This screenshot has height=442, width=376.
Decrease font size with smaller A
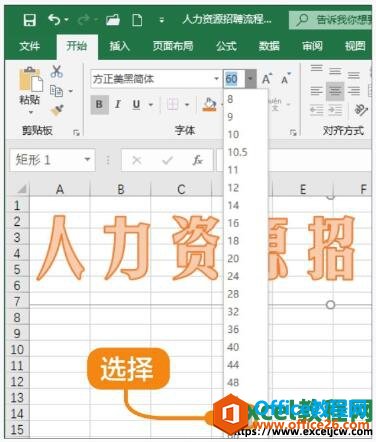(x=286, y=79)
